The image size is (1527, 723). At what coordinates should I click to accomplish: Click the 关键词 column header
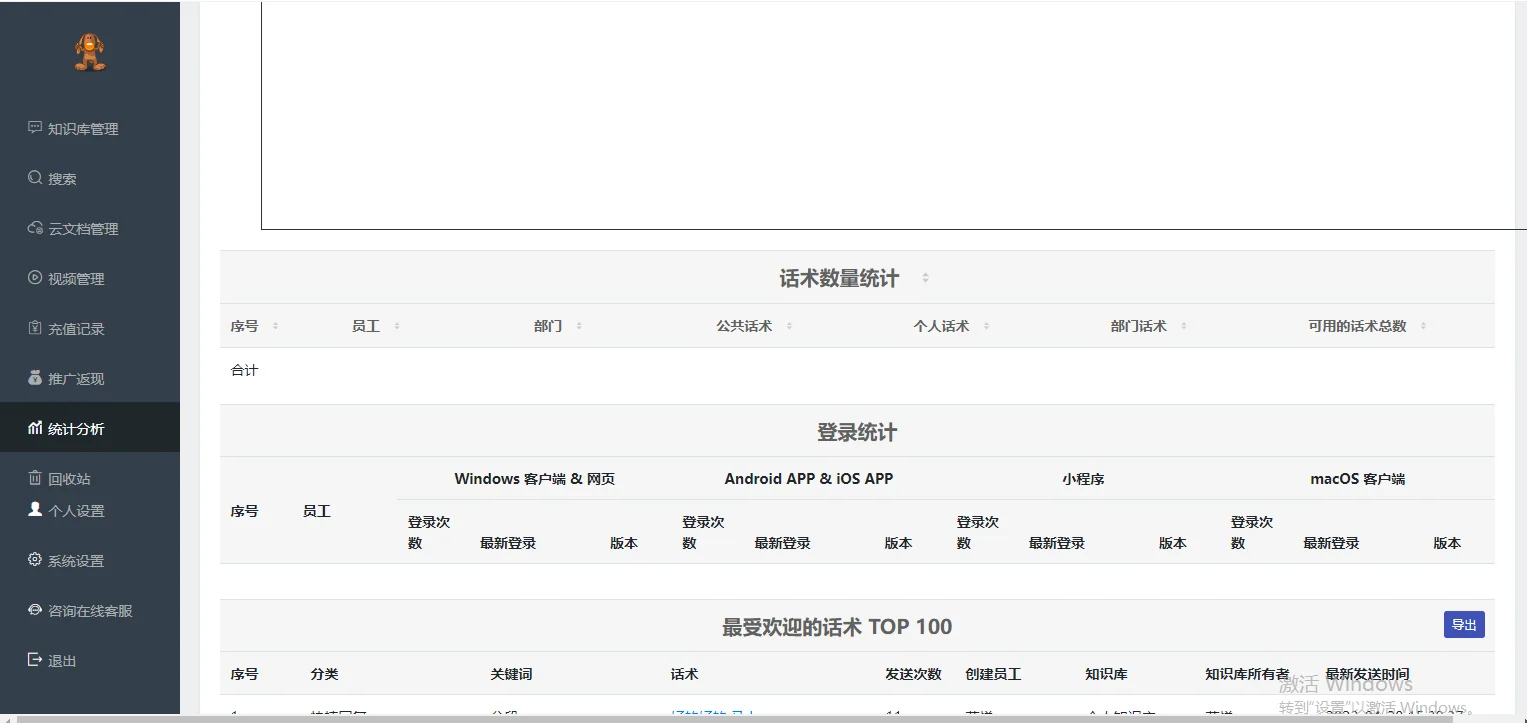(511, 674)
